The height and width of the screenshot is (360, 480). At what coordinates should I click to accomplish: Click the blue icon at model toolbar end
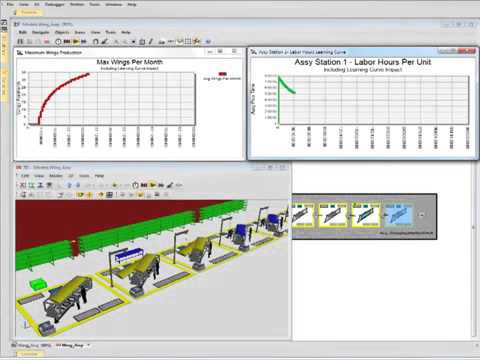[x=208, y=42]
